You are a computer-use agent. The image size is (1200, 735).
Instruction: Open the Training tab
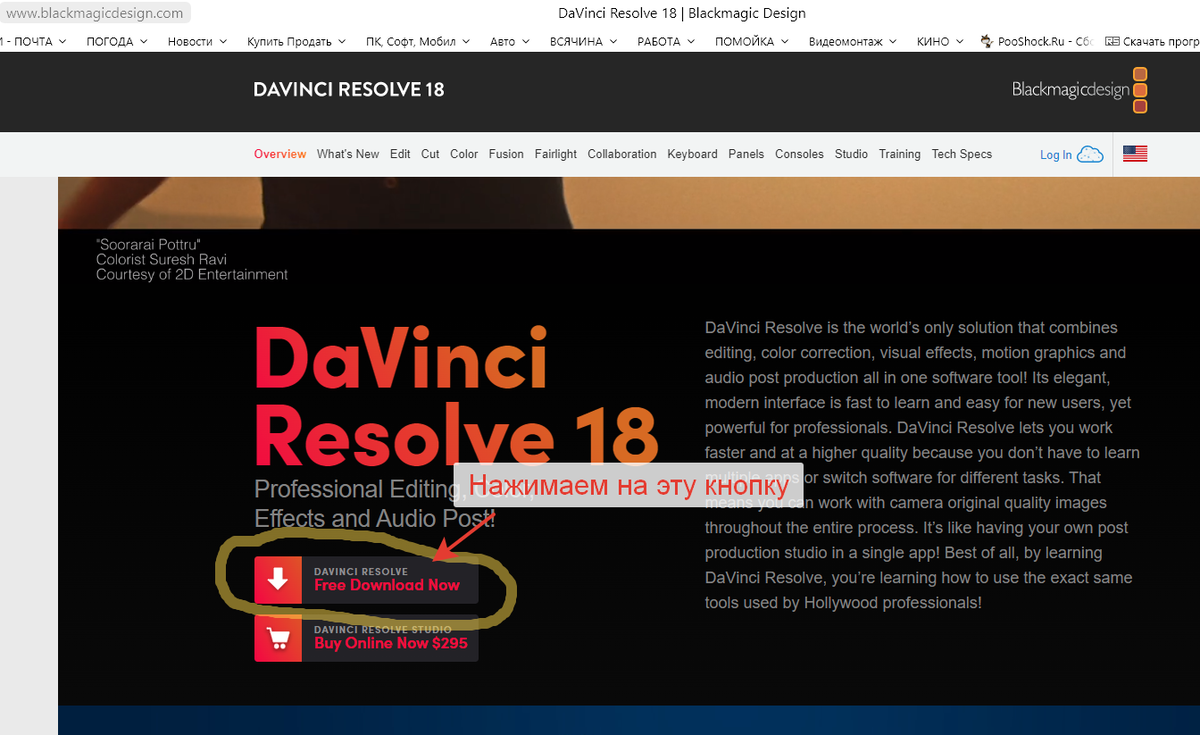900,154
